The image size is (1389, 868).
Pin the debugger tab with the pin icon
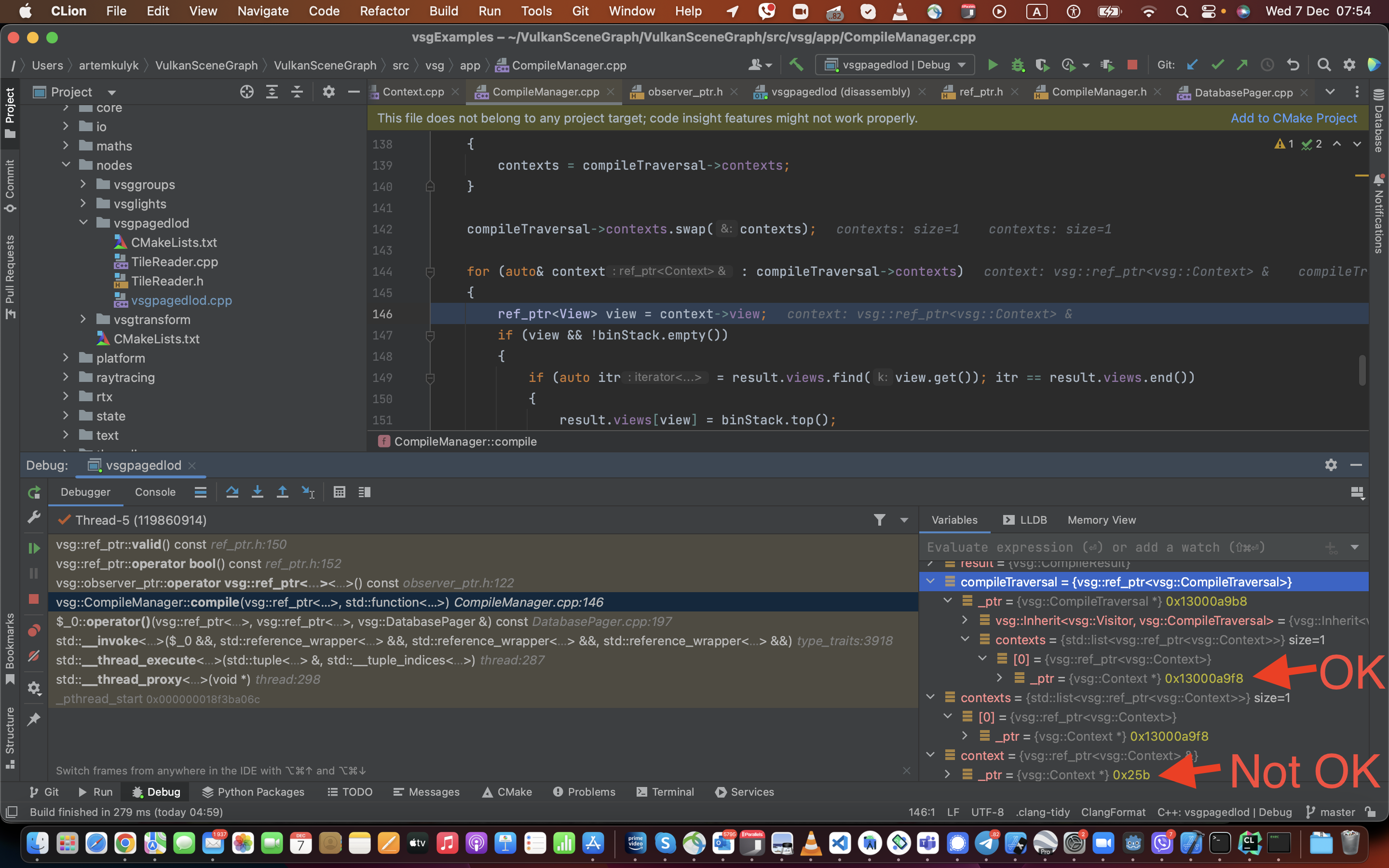coord(34,719)
